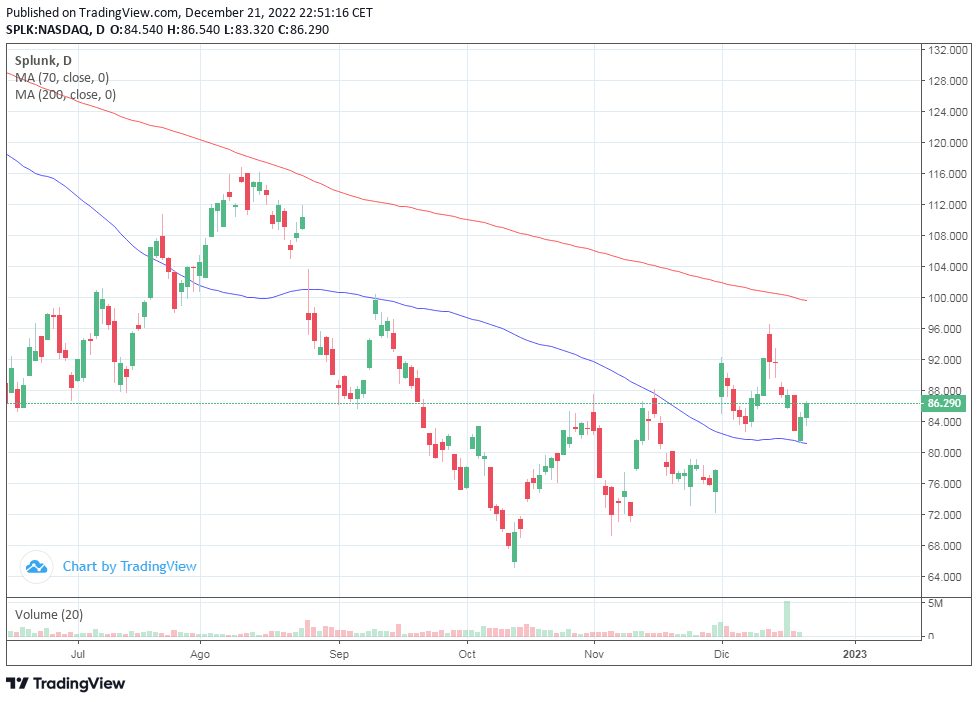Click the 5M volume axis label

pyautogui.click(x=935, y=603)
